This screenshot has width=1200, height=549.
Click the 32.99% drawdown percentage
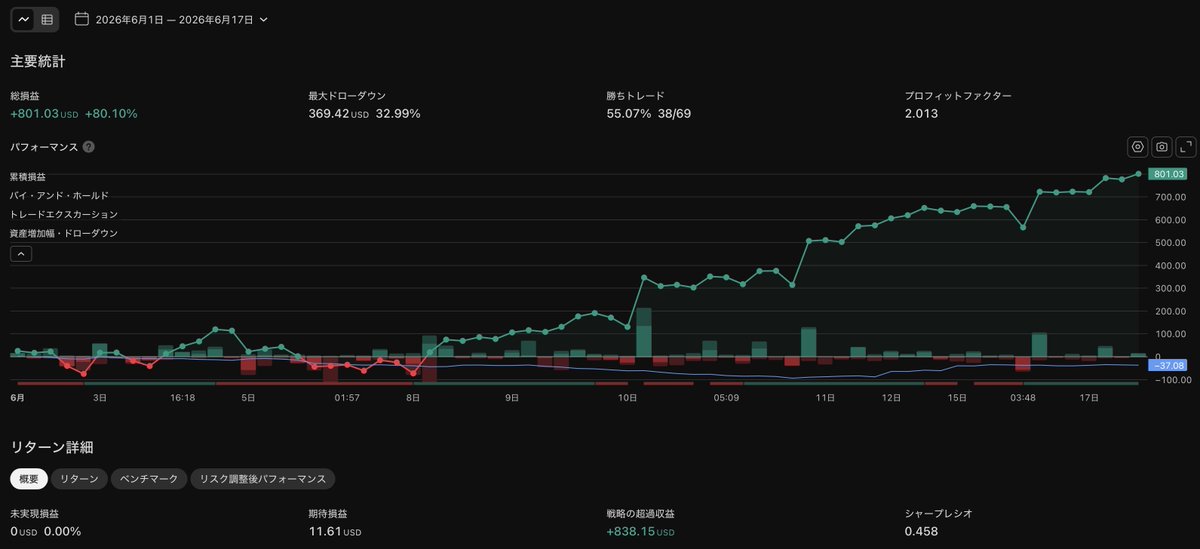pos(398,114)
